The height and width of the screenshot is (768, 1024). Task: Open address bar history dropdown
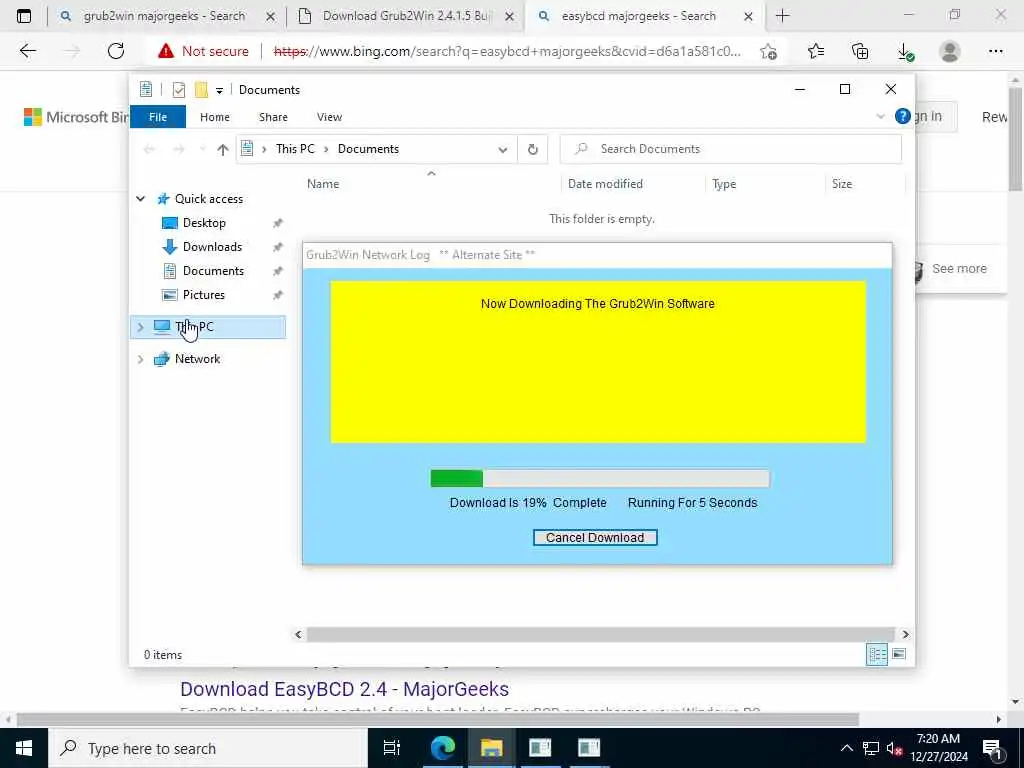pyautogui.click(x=502, y=150)
